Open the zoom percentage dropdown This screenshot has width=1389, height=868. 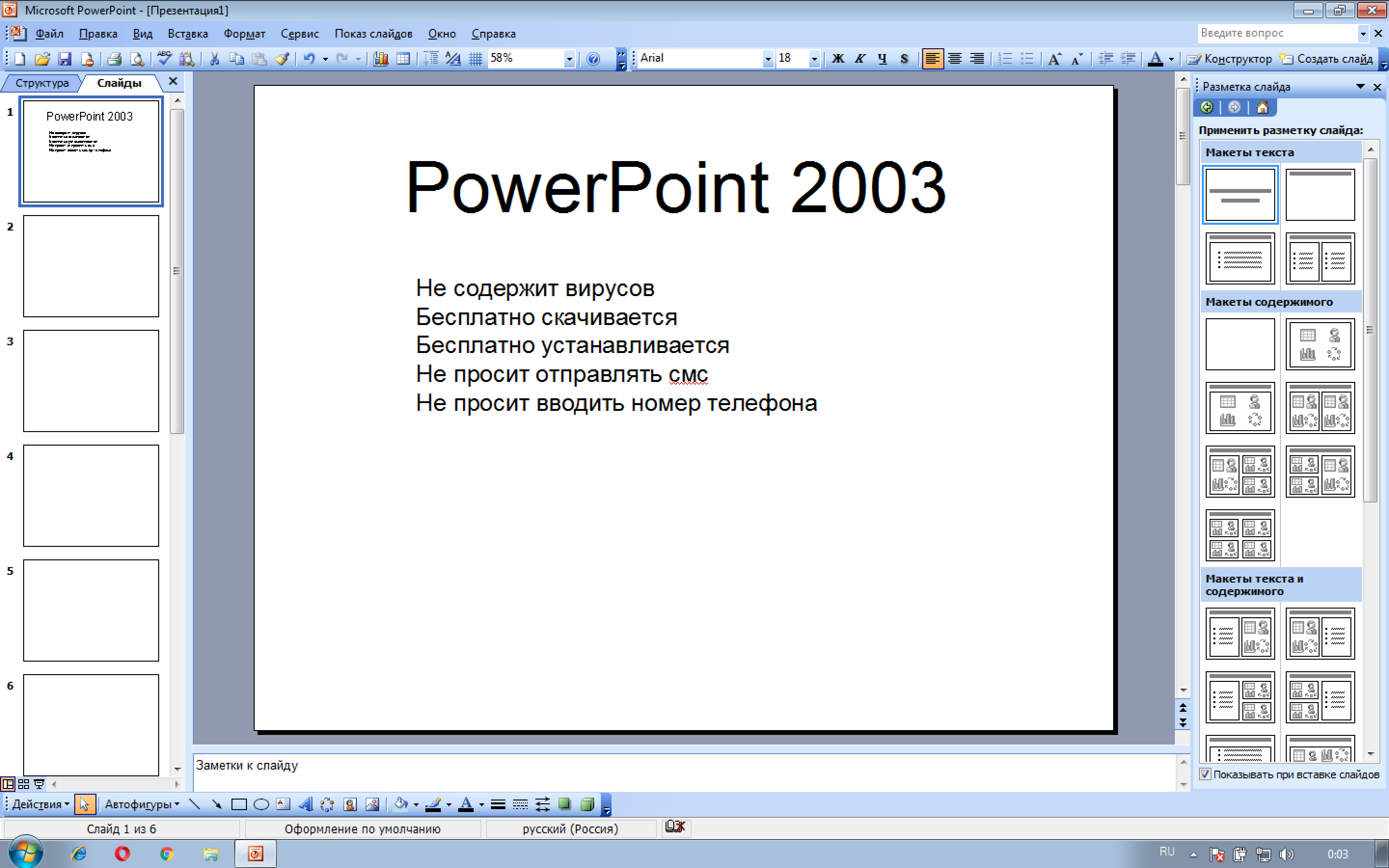(x=569, y=58)
